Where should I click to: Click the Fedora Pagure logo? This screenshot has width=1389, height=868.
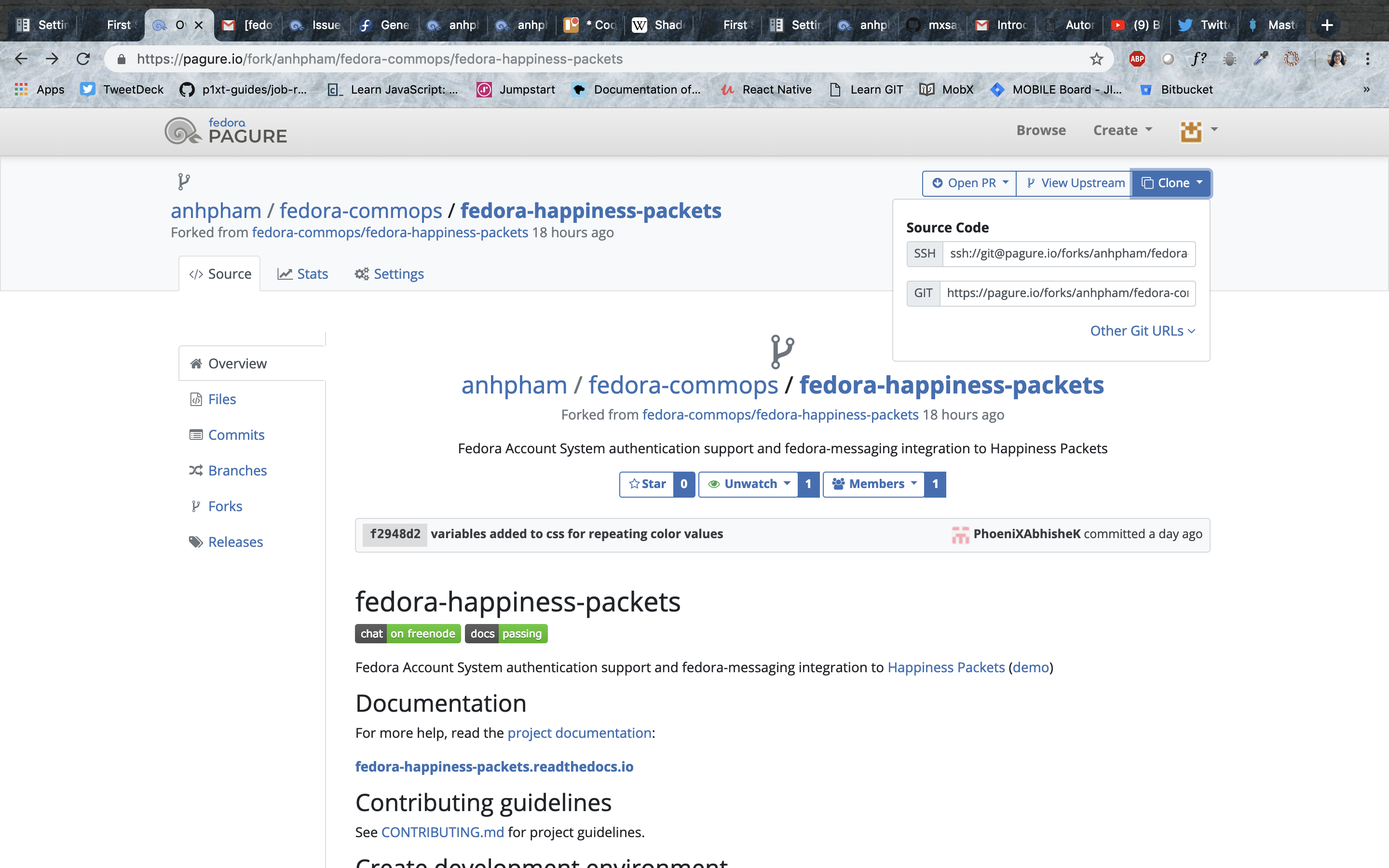pyautogui.click(x=225, y=131)
